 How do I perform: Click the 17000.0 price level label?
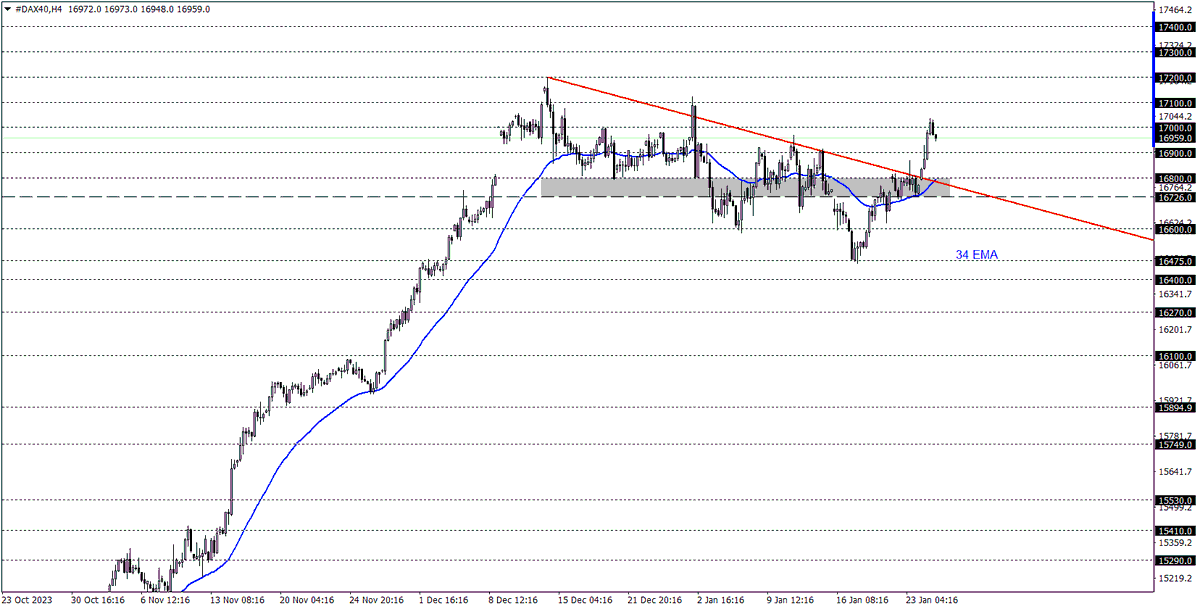click(1174, 128)
